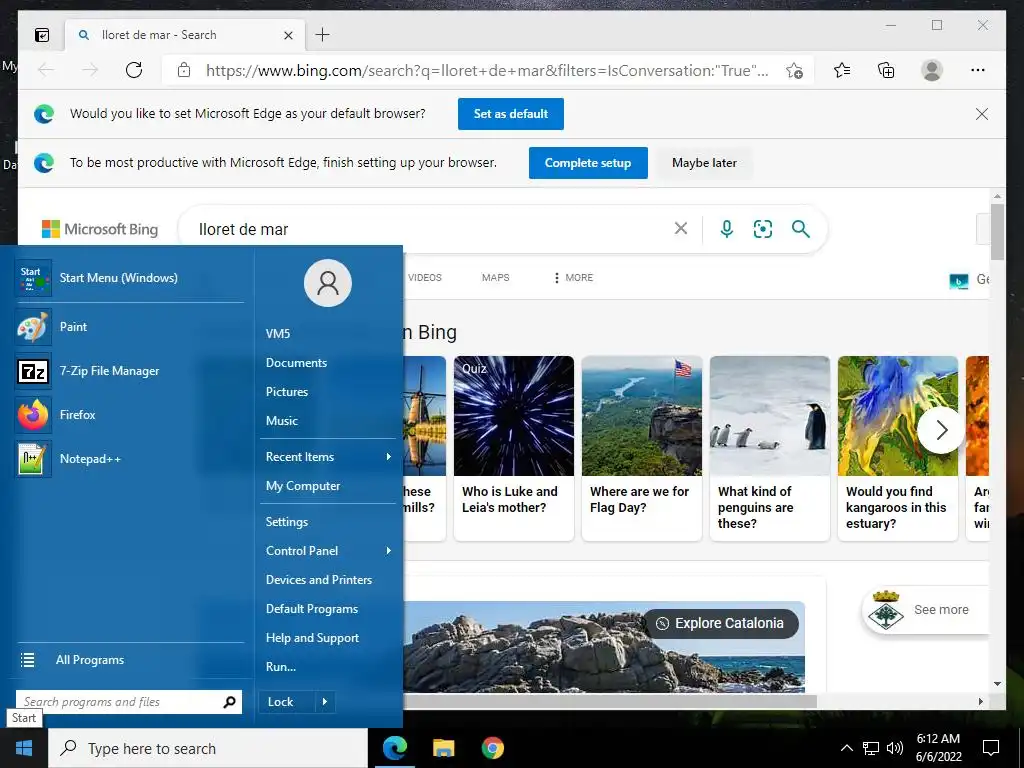
Task: Open Microsoft Edge from the taskbar
Action: coord(395,748)
